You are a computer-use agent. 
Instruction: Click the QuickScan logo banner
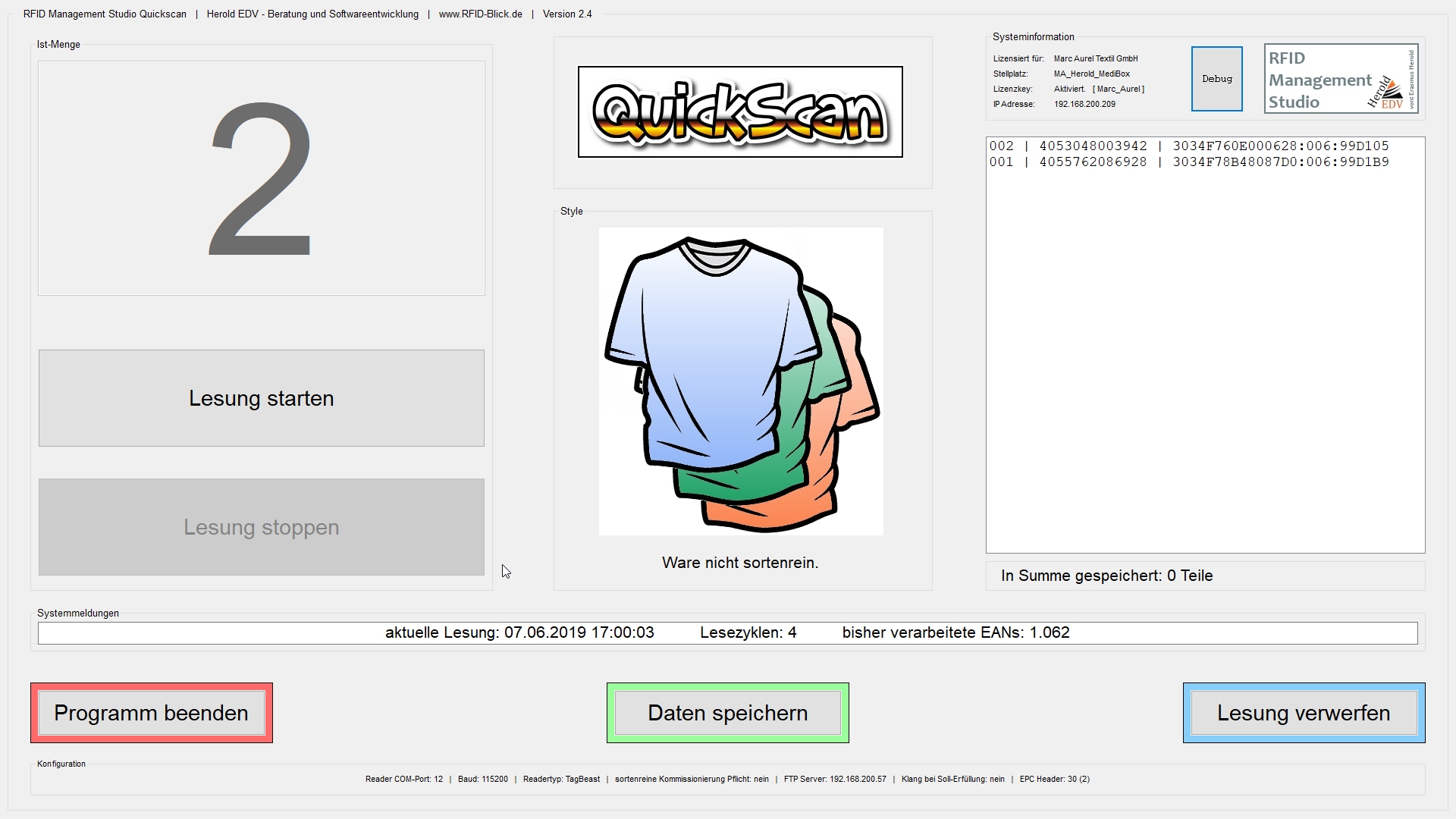(740, 112)
